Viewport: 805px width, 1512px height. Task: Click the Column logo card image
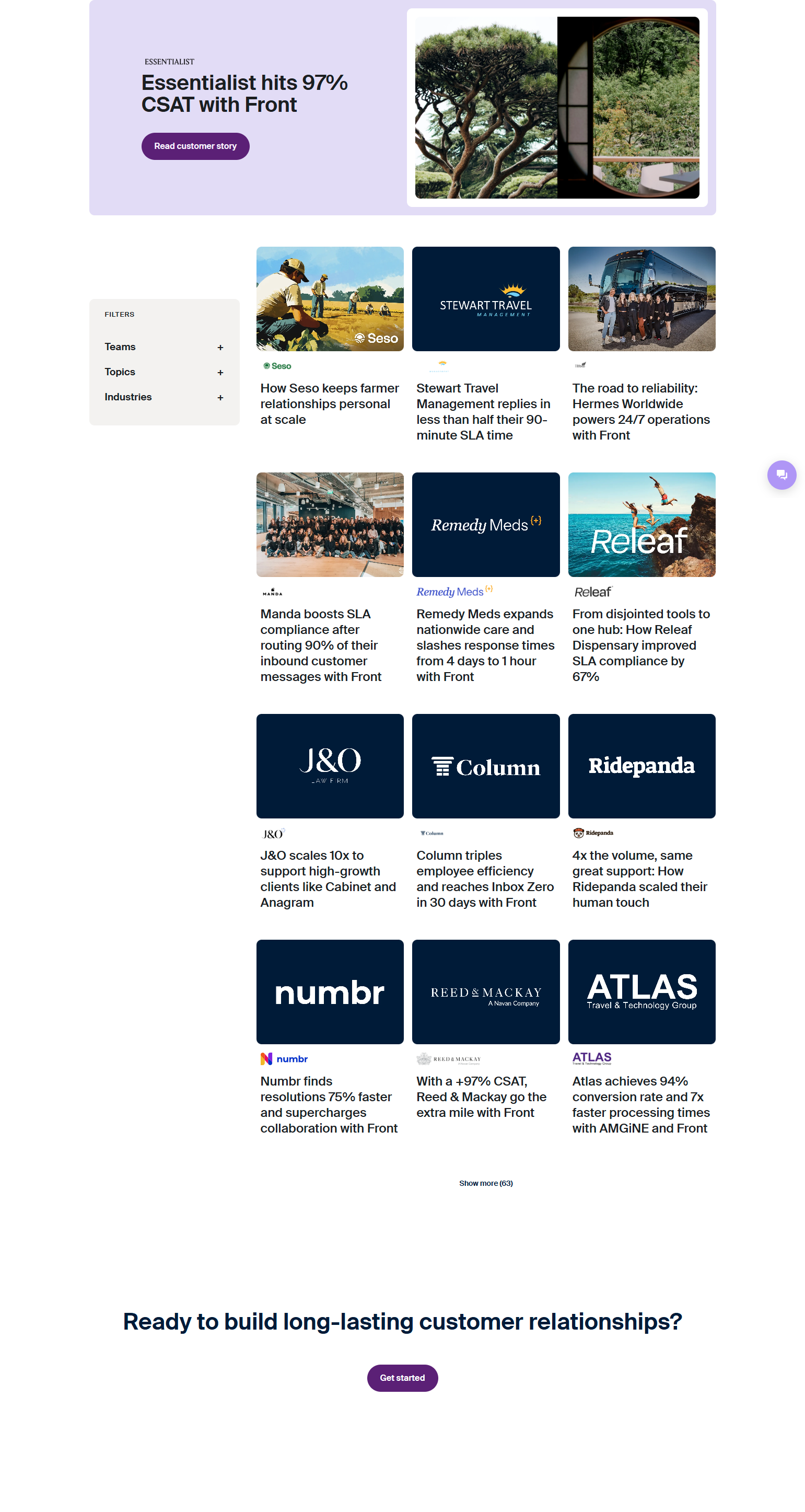click(486, 766)
